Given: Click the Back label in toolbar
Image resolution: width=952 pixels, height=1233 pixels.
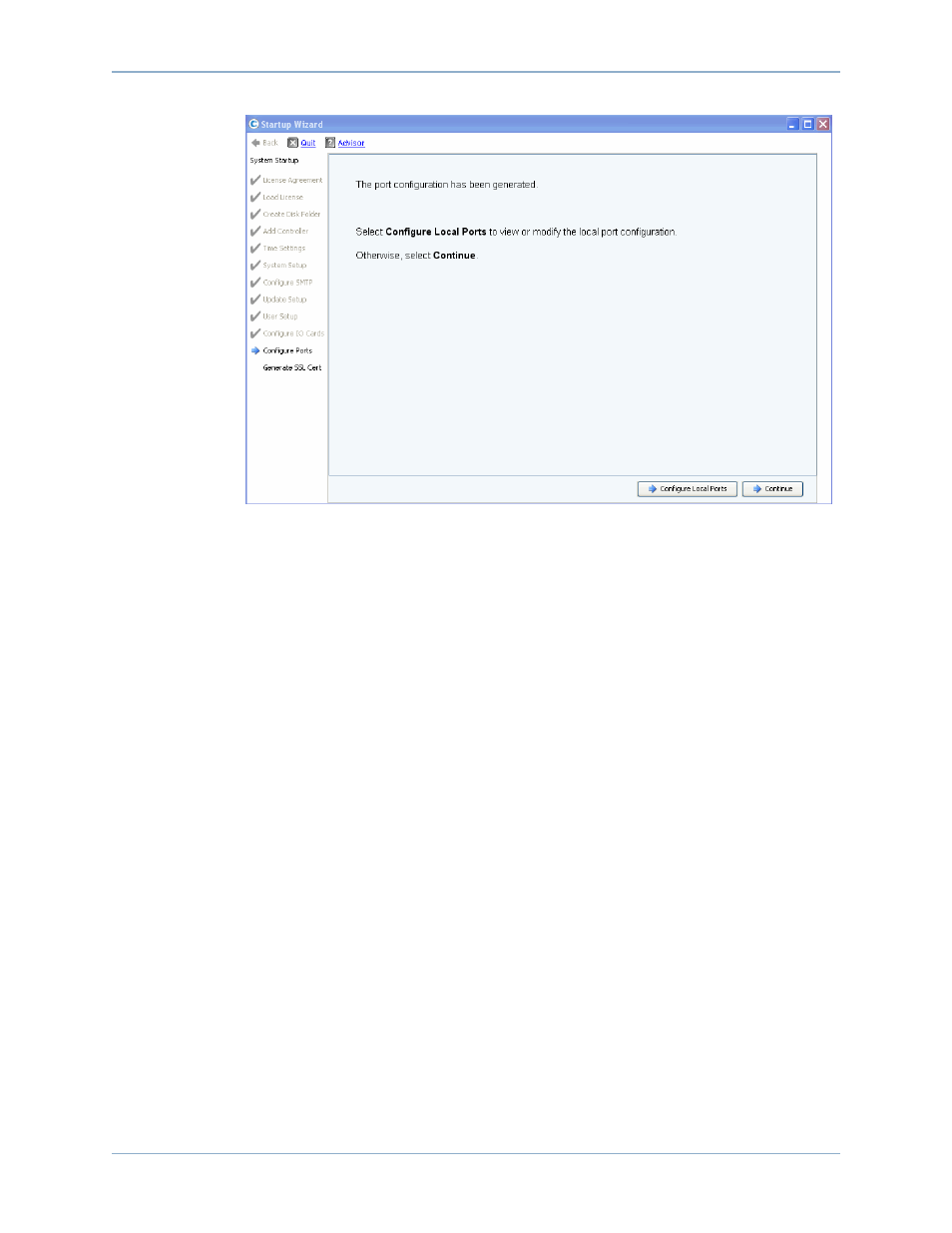Looking at the screenshot, I should [x=270, y=143].
